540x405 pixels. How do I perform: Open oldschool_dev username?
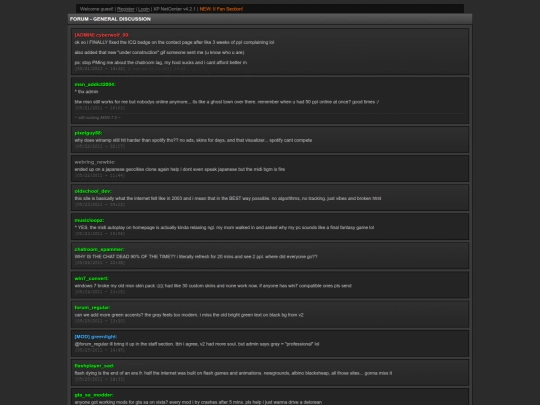click(93, 191)
